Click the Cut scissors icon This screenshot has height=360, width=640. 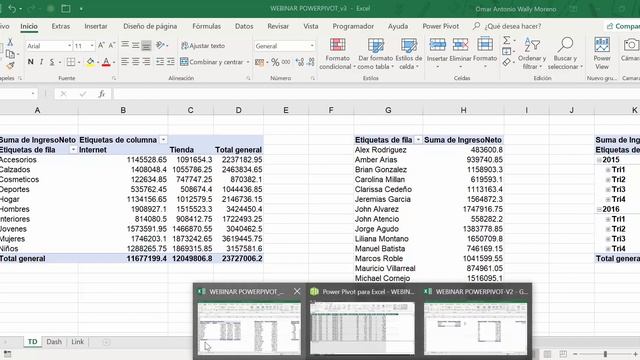tap(10, 42)
